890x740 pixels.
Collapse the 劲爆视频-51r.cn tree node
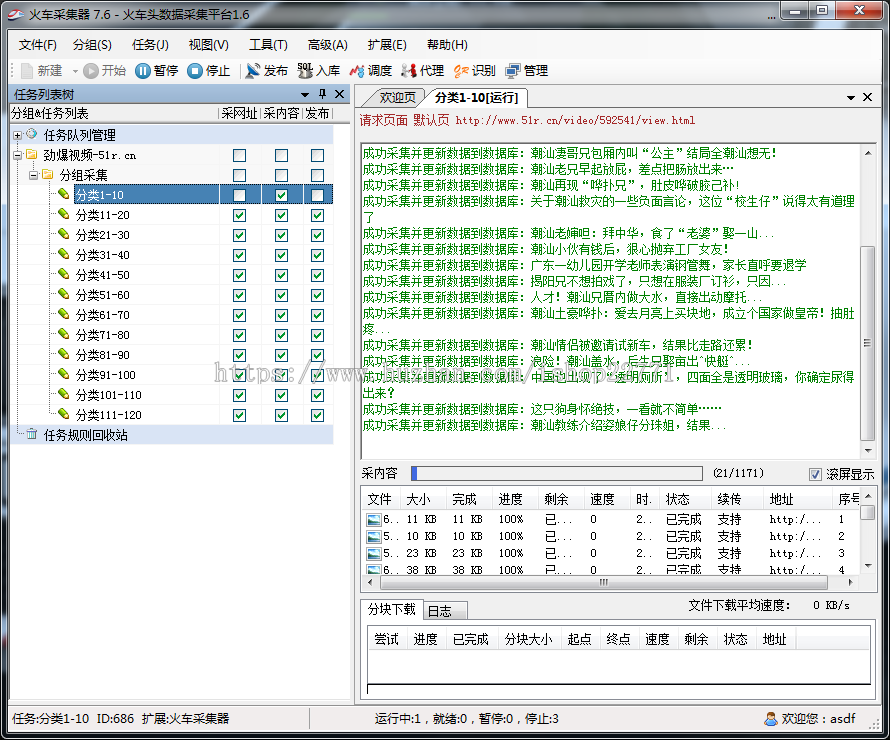click(x=18, y=155)
